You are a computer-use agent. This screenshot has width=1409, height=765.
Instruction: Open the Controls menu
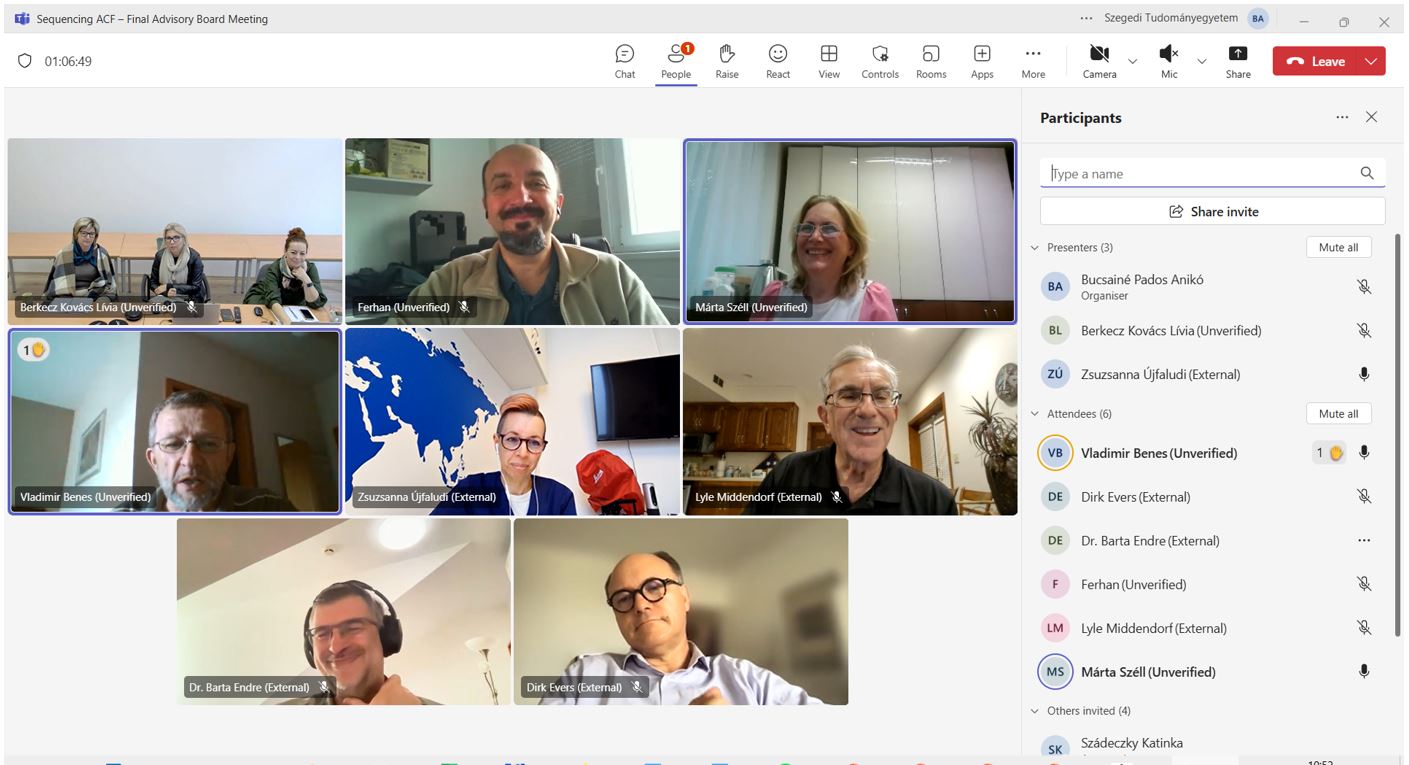pos(880,61)
